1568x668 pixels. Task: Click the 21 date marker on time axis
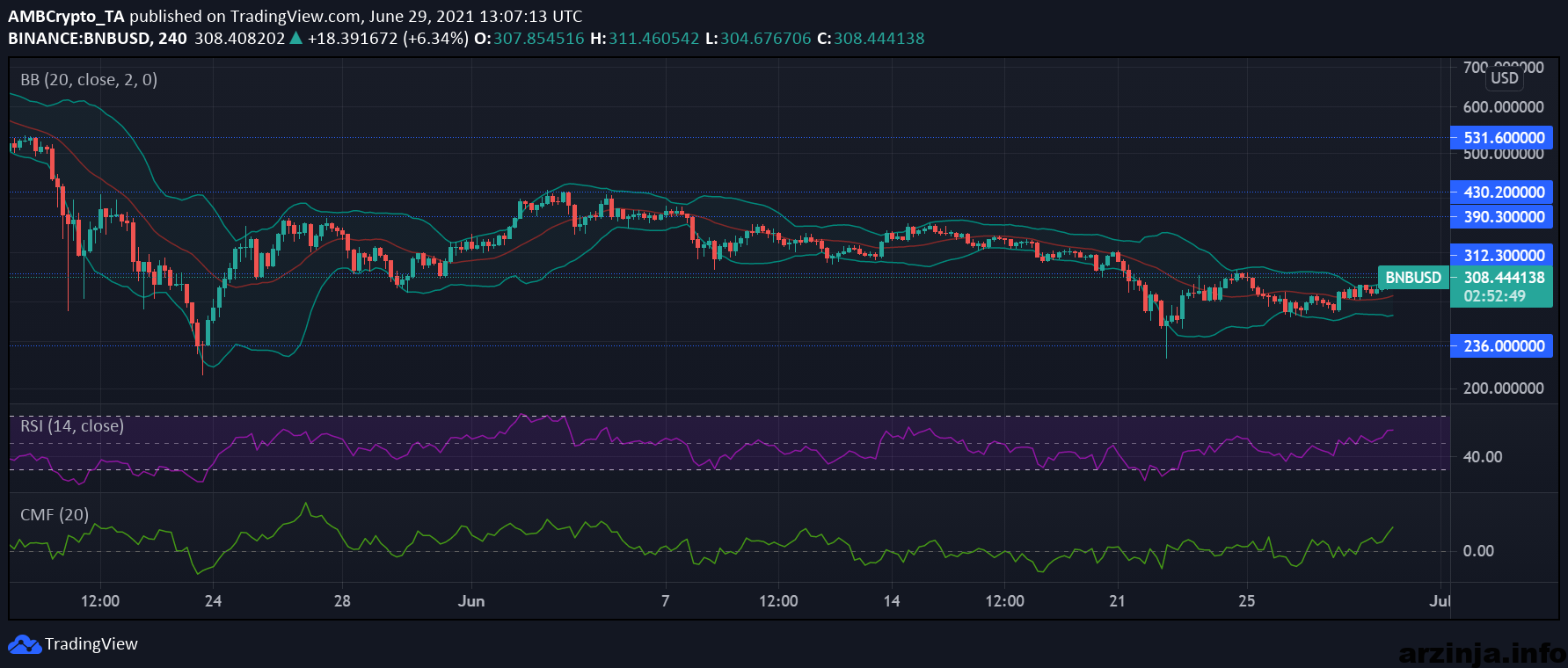pos(1117,601)
